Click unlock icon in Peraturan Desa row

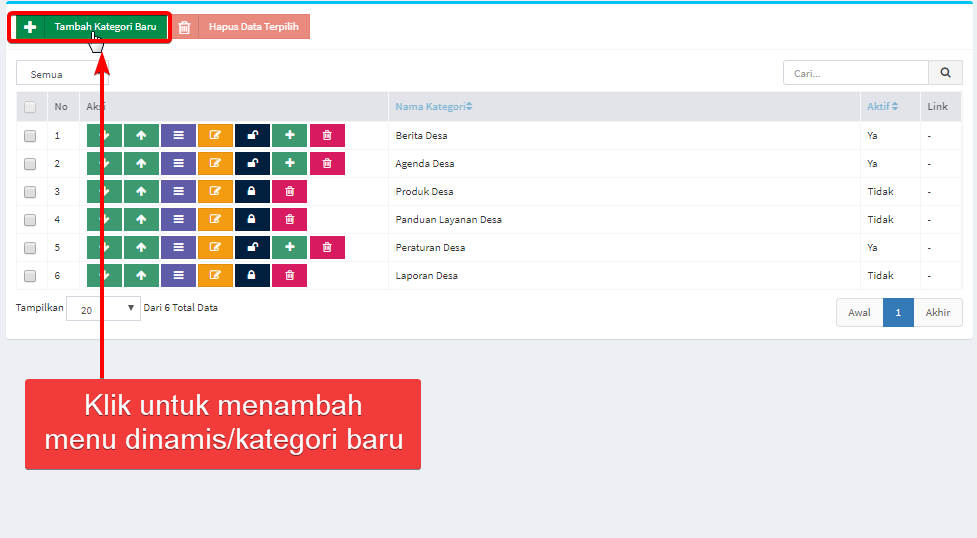252,247
